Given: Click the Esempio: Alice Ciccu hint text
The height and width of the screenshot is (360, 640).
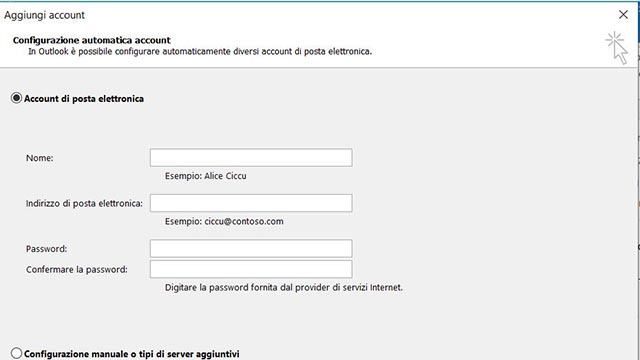Looking at the screenshot, I should point(205,176).
